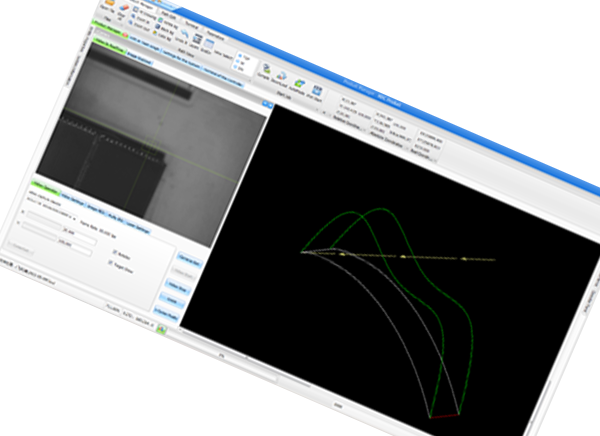Expand the Start Job group launcher
Screen dimensions: 600x436
tap(317, 110)
